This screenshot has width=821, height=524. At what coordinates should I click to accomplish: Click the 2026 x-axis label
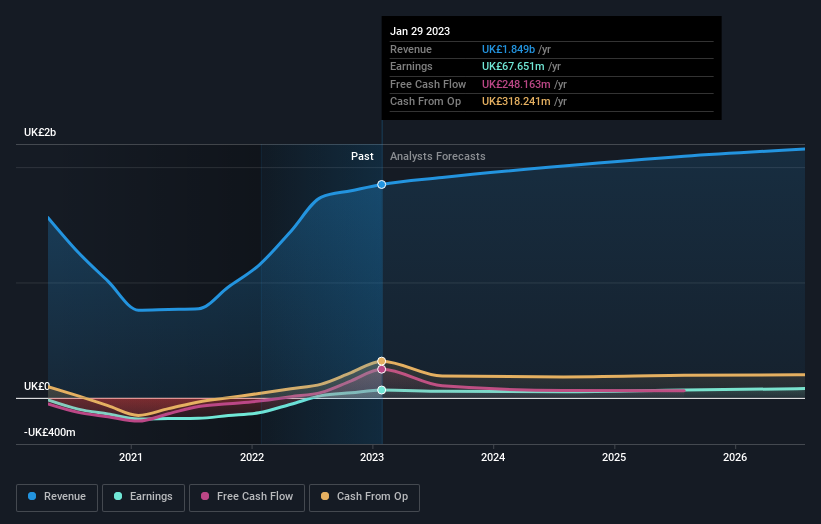pos(735,458)
